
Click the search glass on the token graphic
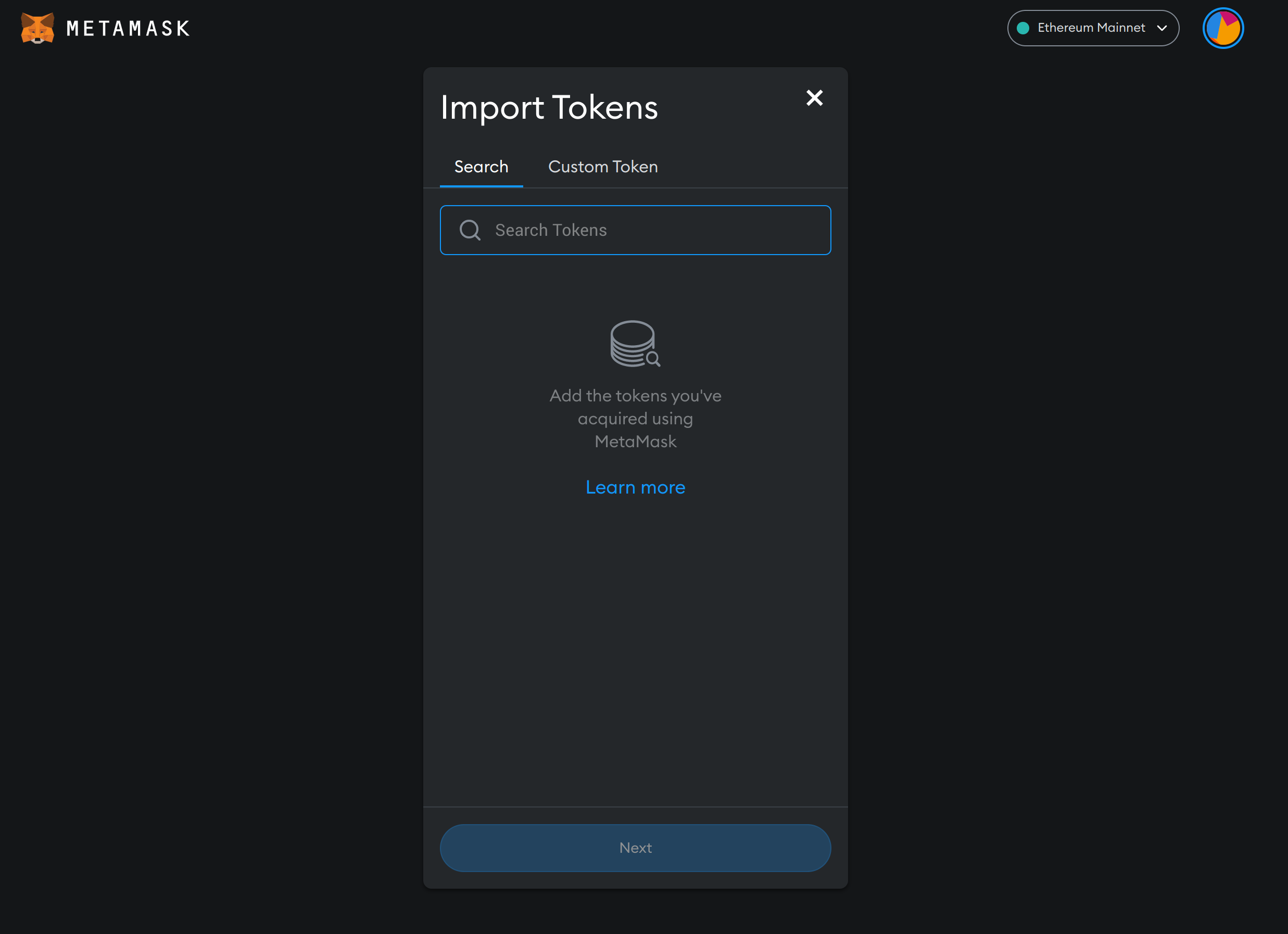click(x=652, y=358)
